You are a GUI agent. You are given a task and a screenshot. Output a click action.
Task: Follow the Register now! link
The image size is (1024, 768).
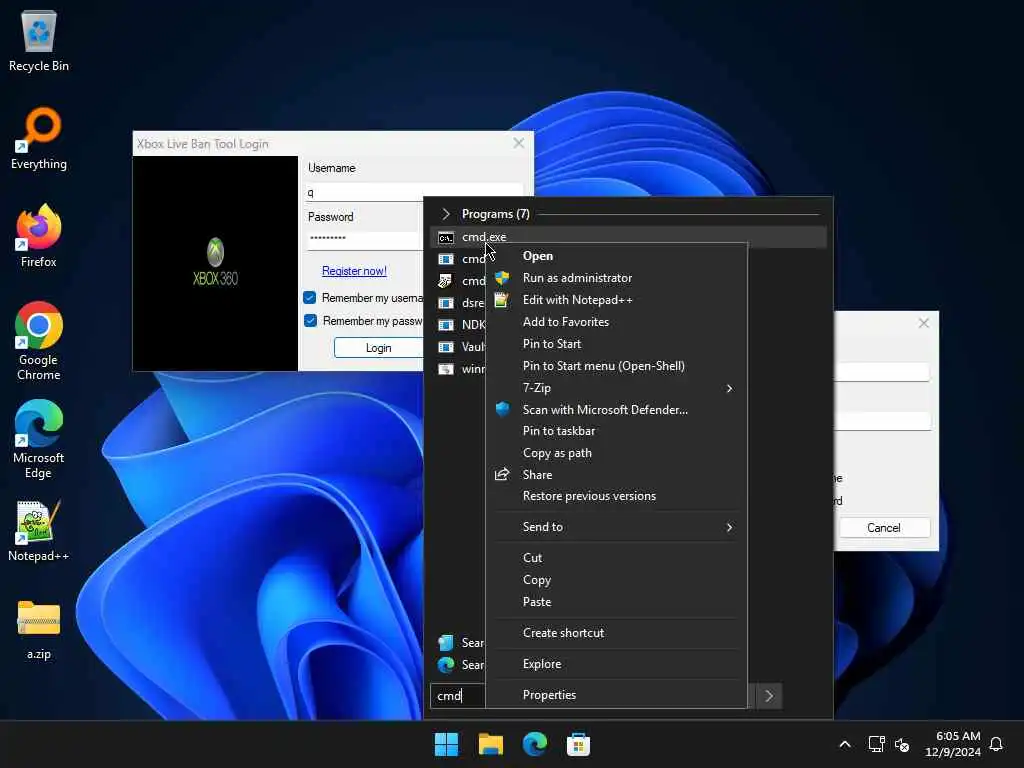coord(354,271)
